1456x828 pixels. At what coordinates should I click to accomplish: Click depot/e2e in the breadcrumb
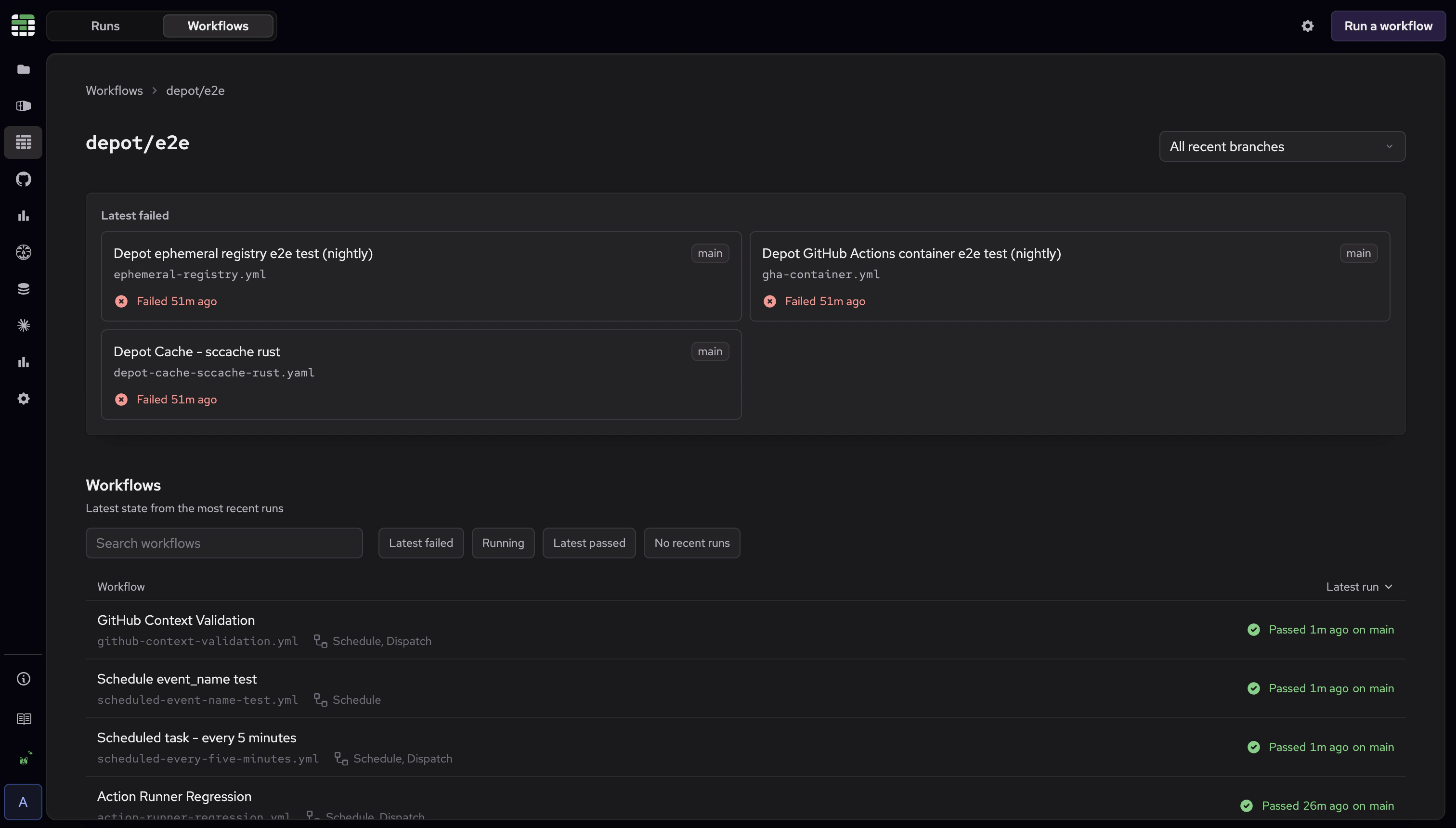coord(195,91)
